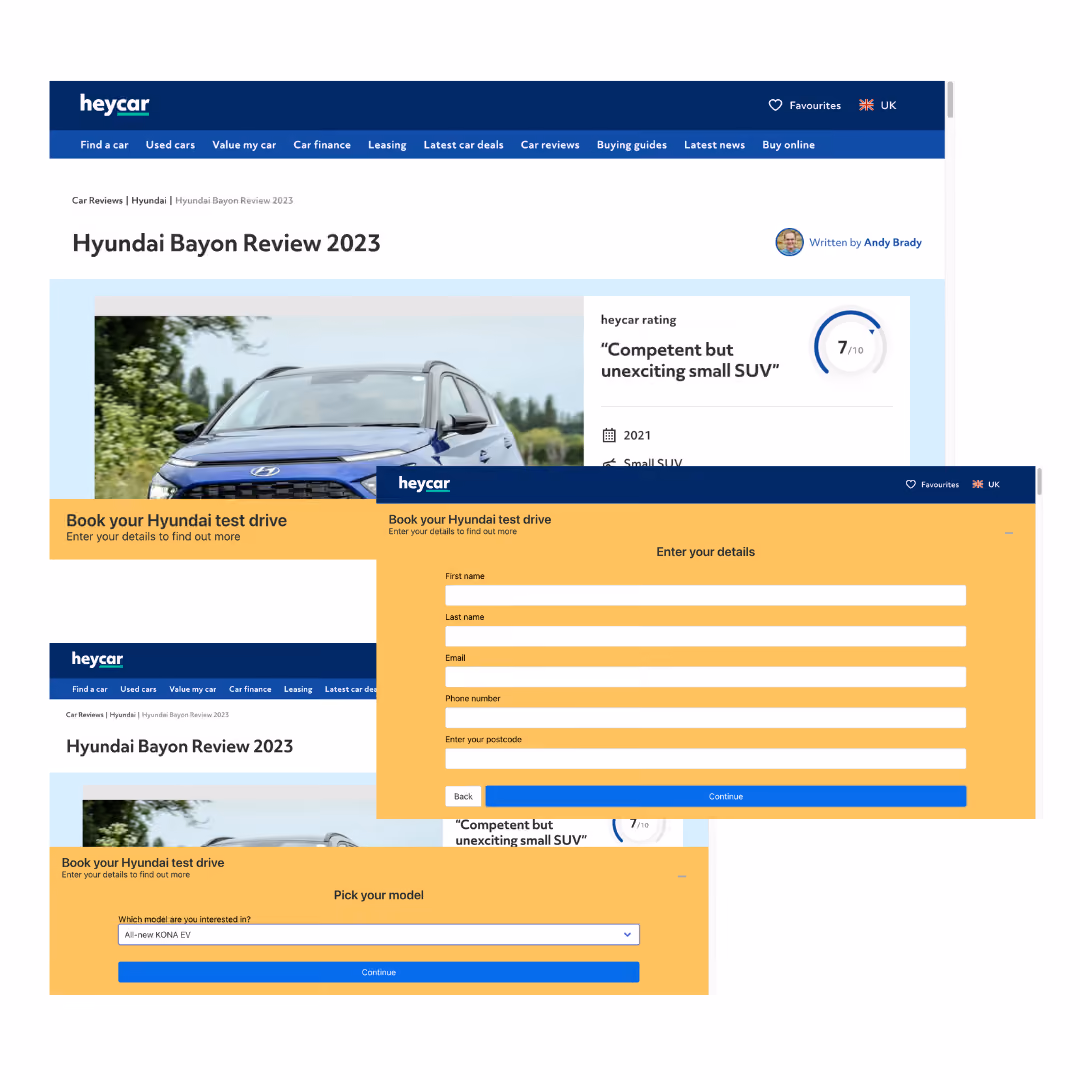Click Favourites text in top window header

[815, 105]
